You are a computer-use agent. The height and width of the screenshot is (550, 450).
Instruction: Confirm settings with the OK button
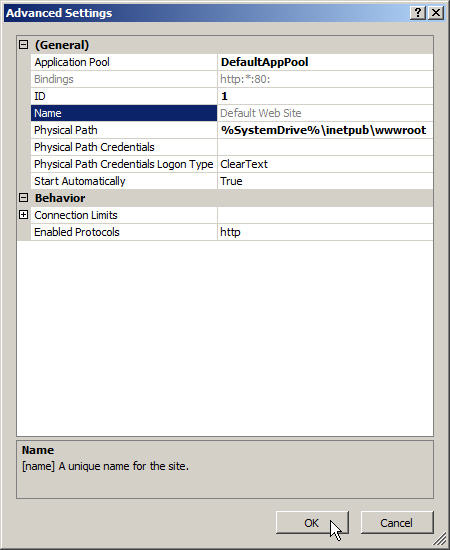[x=312, y=523]
